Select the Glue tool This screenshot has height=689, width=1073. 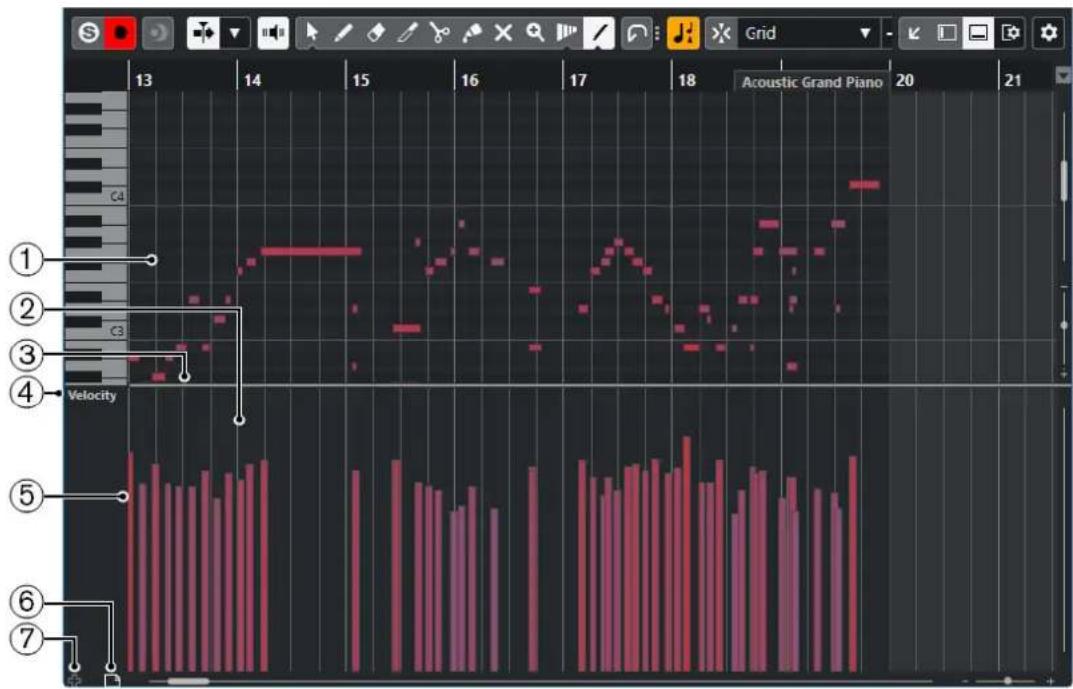click(x=471, y=33)
